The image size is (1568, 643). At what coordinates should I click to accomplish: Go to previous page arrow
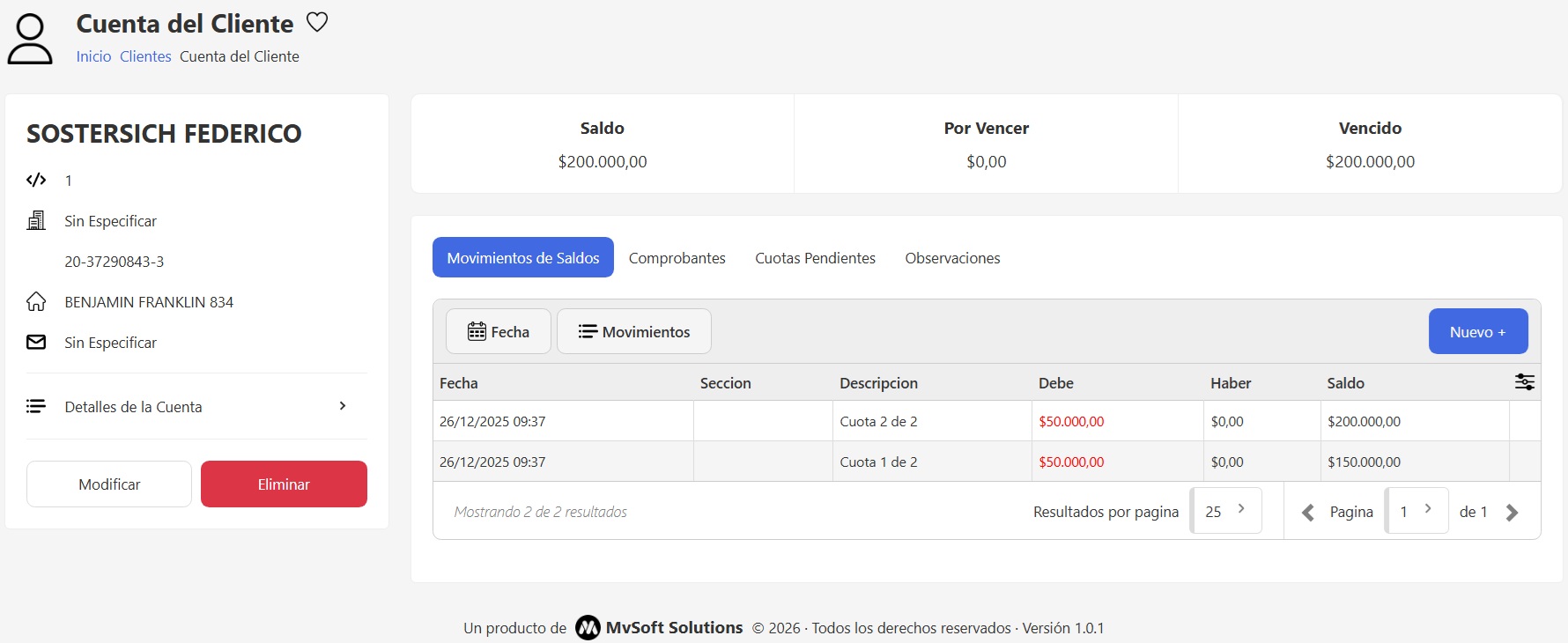click(x=1308, y=513)
